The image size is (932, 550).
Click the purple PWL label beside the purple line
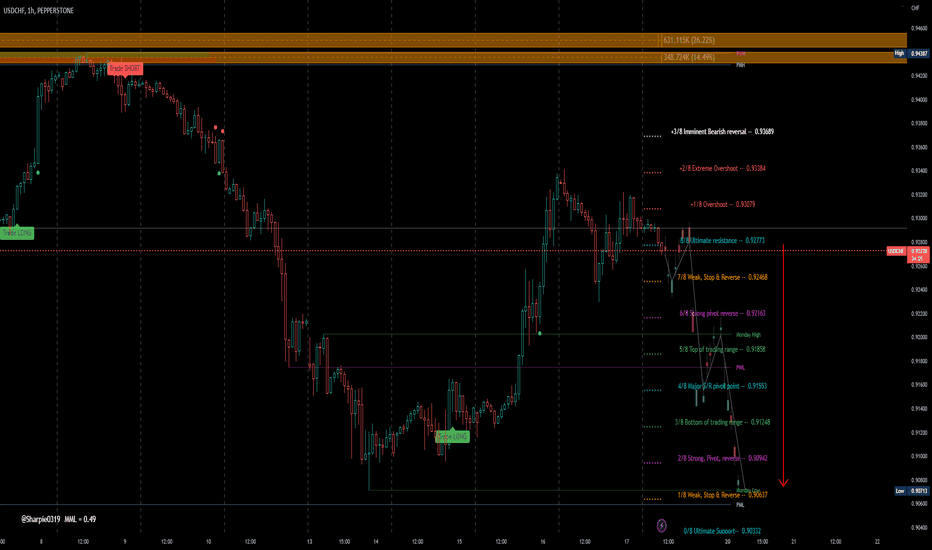click(741, 367)
